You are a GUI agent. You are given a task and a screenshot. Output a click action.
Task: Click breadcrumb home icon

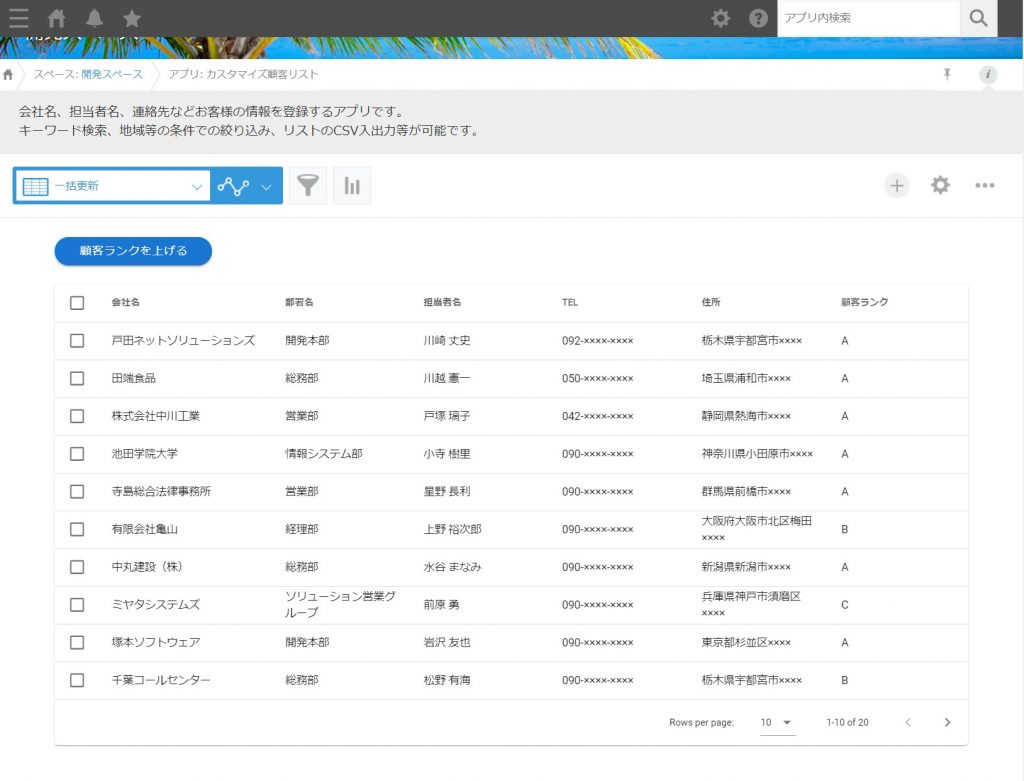[8, 74]
